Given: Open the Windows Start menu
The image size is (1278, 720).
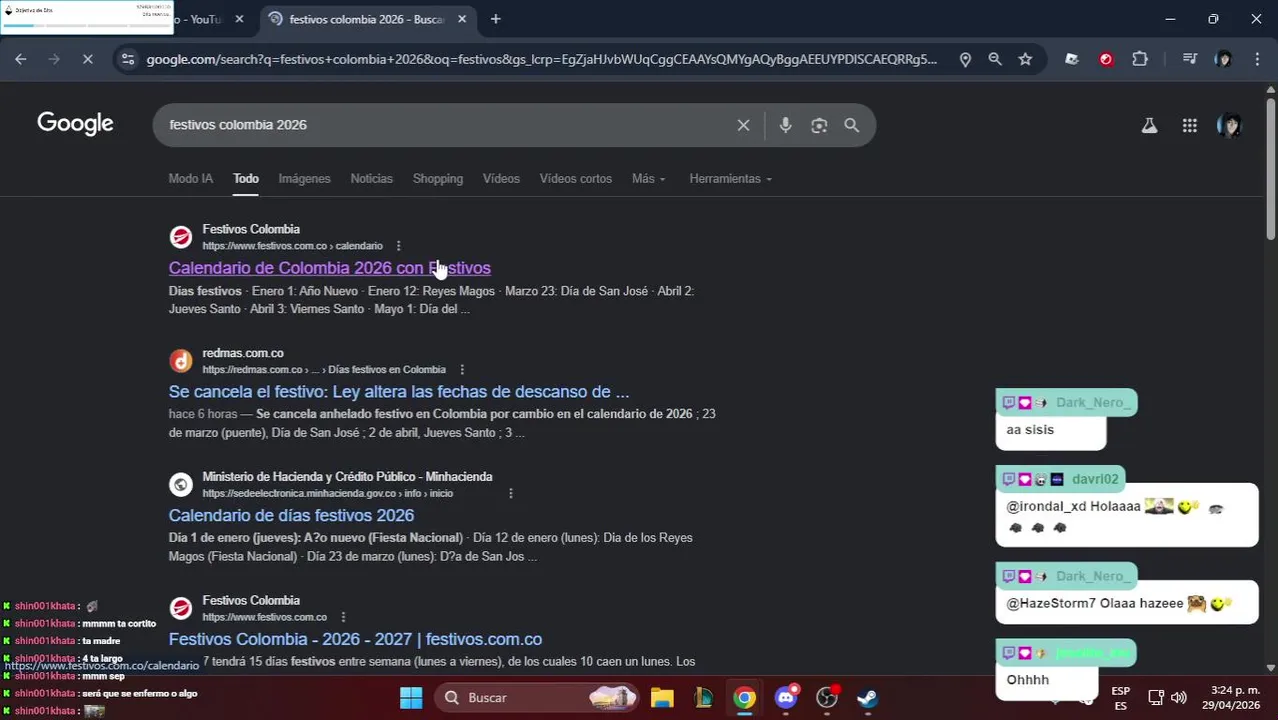Looking at the screenshot, I should click(411, 697).
